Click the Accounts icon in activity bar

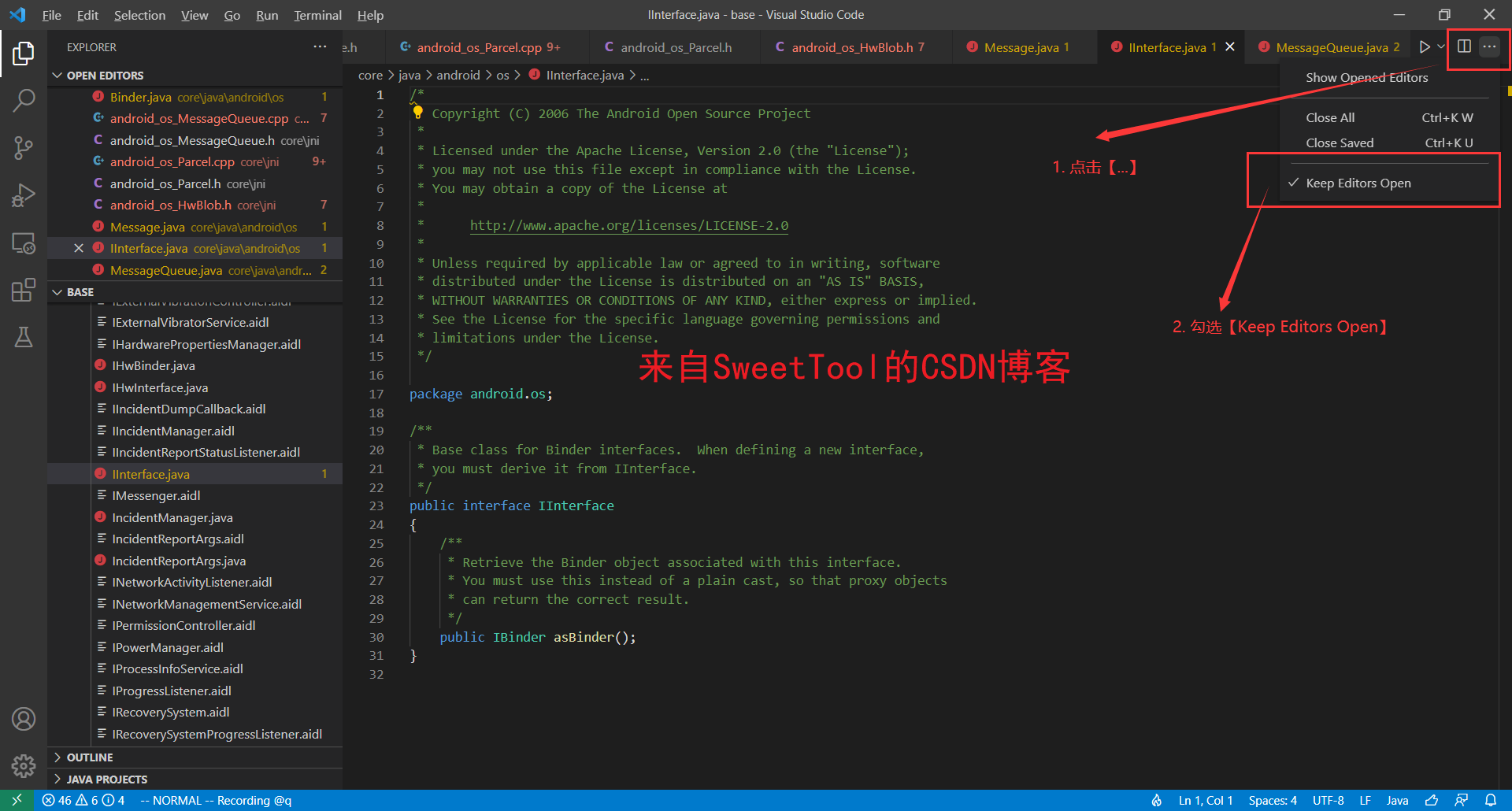(x=24, y=718)
